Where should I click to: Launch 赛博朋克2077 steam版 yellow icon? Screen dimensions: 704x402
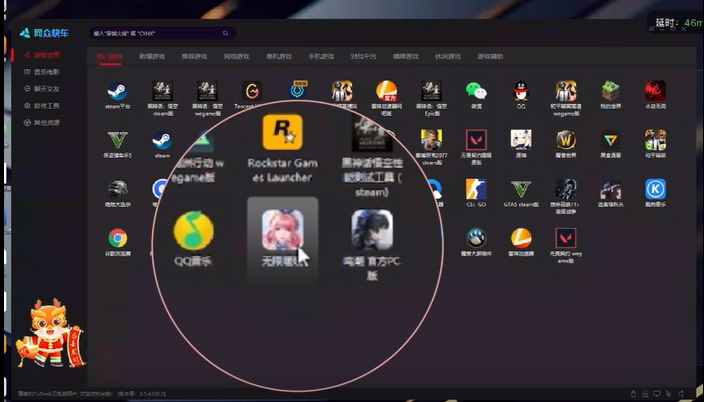(431, 140)
